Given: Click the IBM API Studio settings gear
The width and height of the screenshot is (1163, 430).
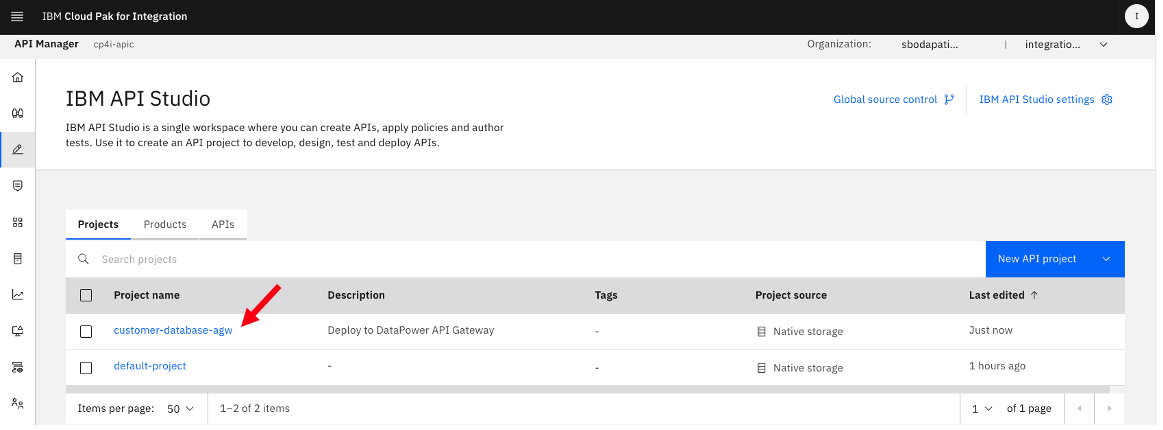Looking at the screenshot, I should coord(1107,99).
